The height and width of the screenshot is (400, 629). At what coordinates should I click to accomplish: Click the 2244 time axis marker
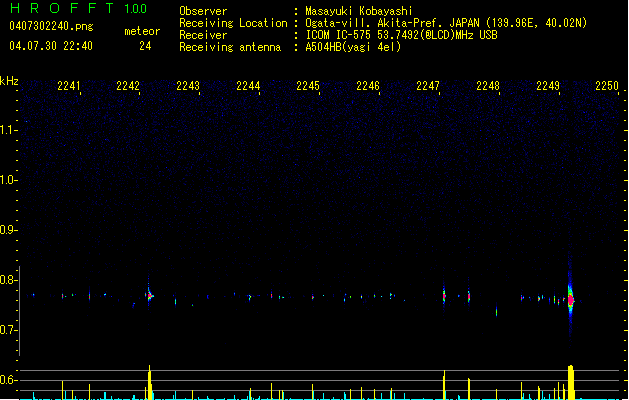248,85
